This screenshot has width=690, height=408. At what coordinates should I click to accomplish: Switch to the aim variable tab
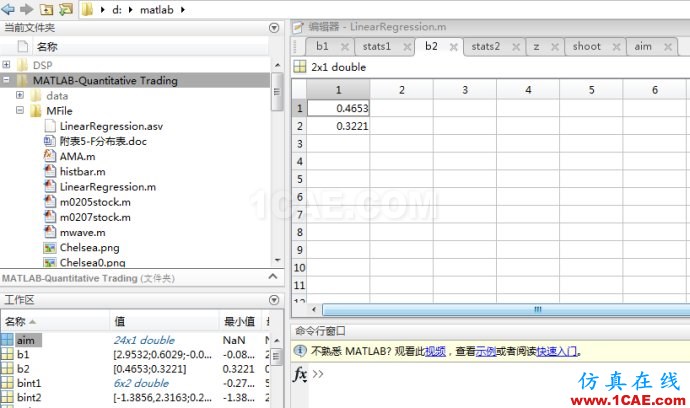(x=643, y=46)
